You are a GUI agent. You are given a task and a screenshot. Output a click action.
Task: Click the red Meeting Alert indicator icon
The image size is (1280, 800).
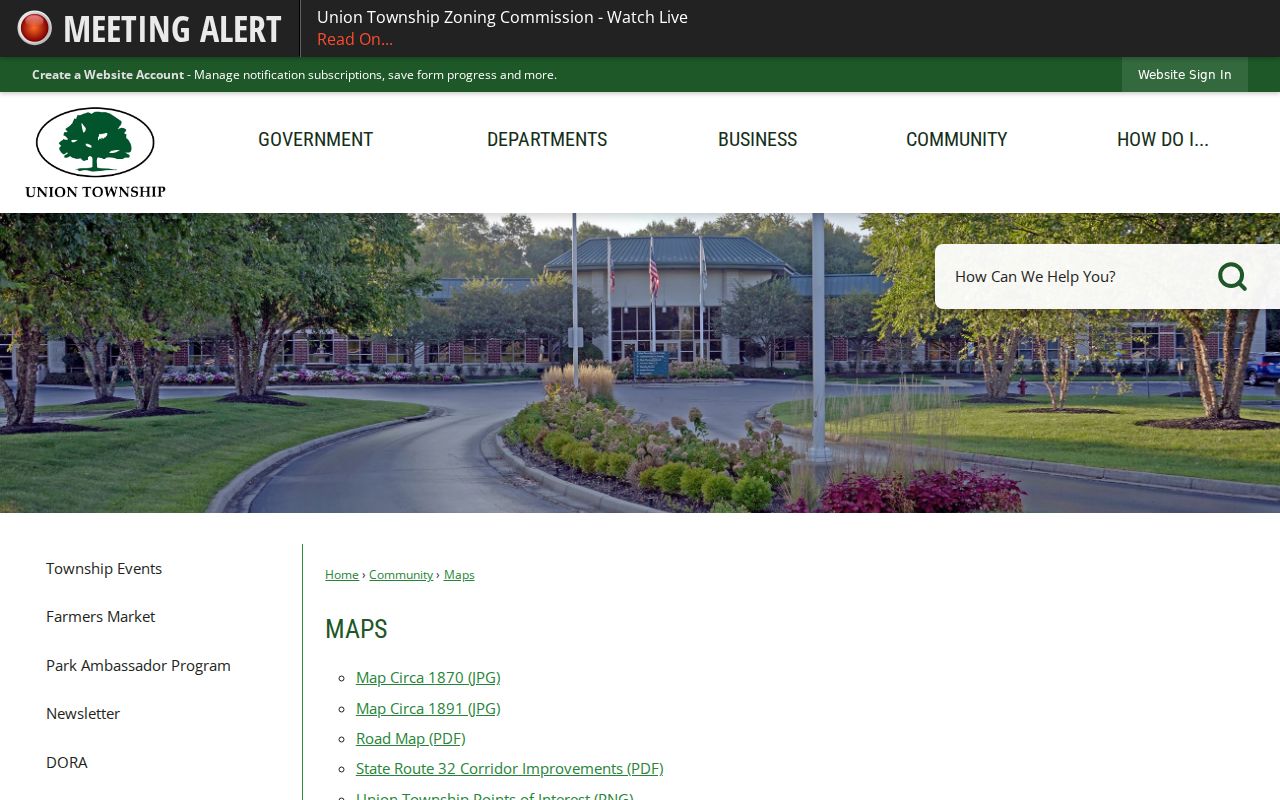(x=34, y=28)
